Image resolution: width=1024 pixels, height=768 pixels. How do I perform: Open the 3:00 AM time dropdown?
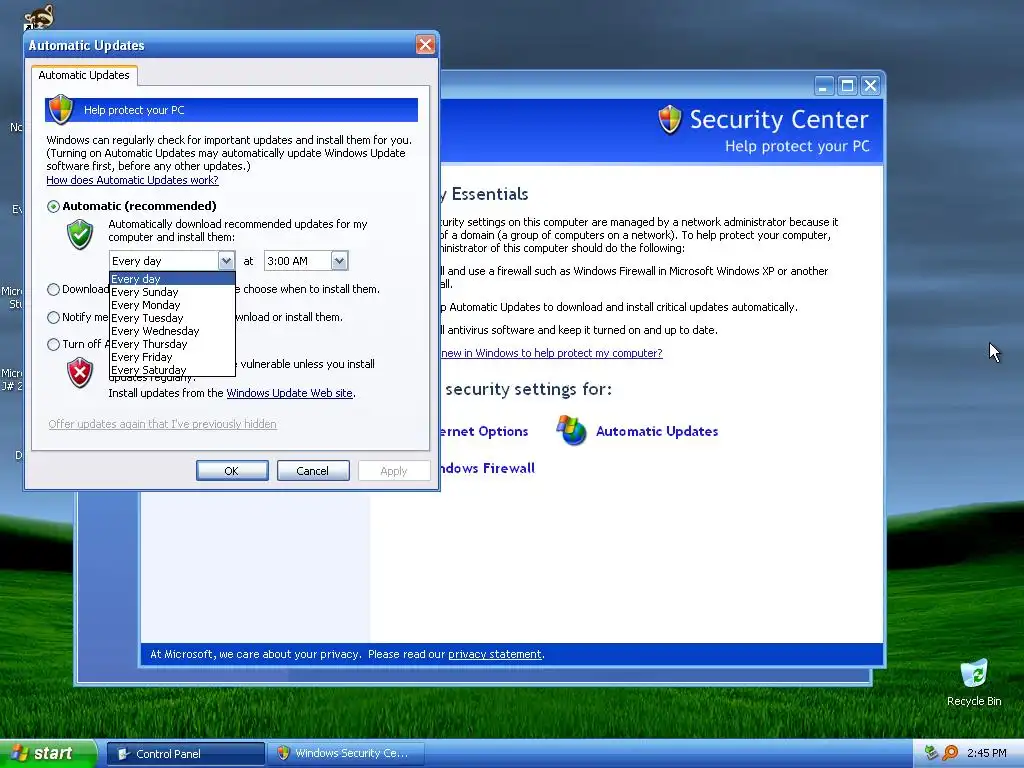(339, 261)
